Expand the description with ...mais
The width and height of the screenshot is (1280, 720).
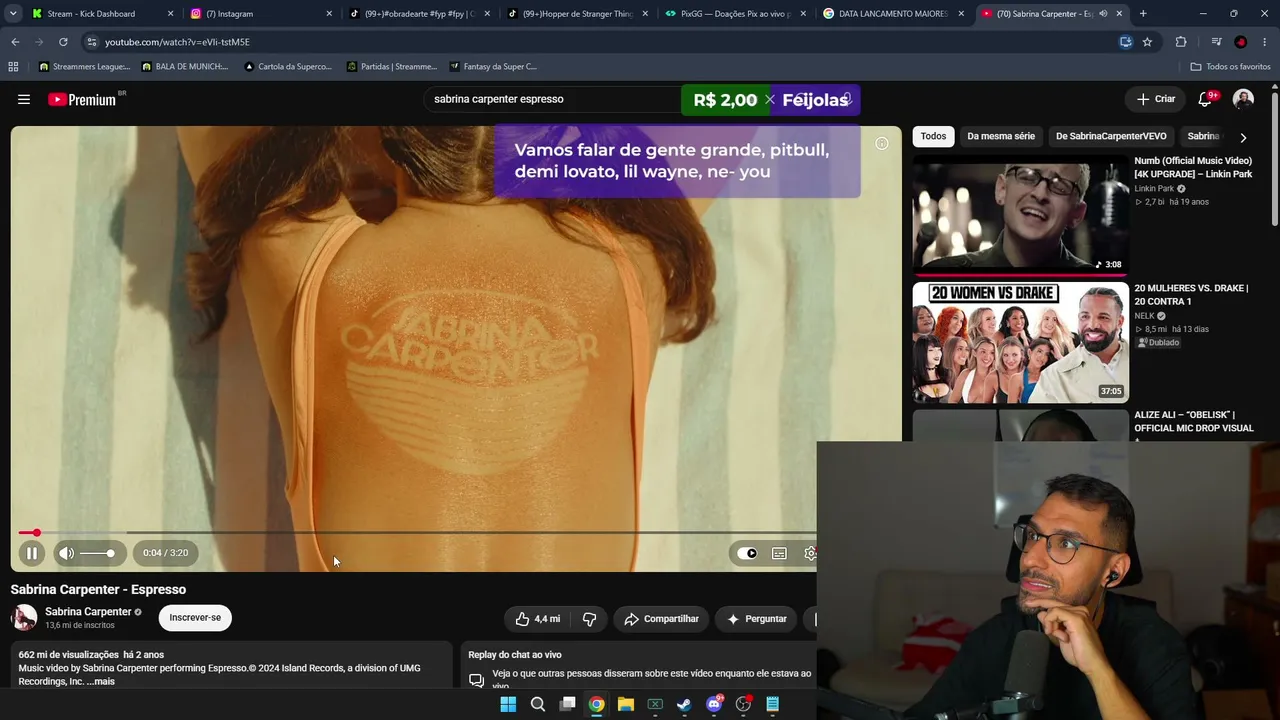point(101,681)
